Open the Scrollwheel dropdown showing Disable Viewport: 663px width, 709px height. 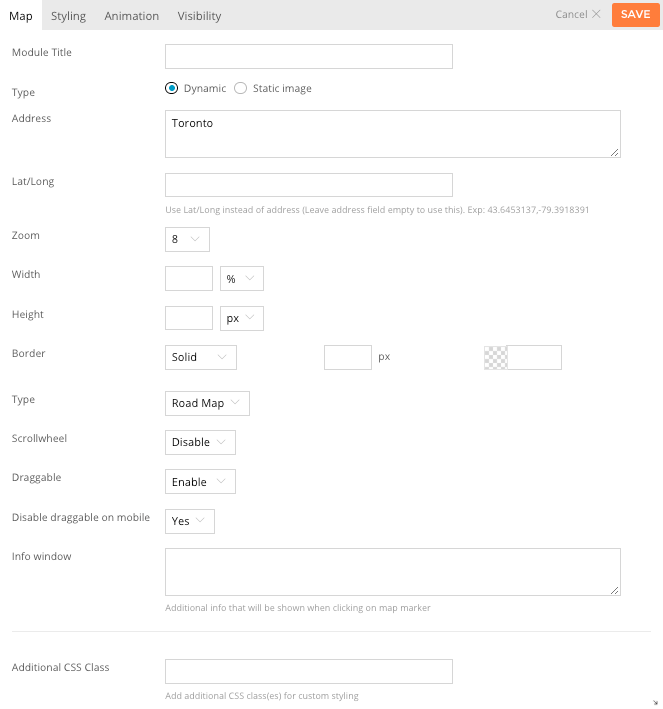pyautogui.click(x=200, y=442)
